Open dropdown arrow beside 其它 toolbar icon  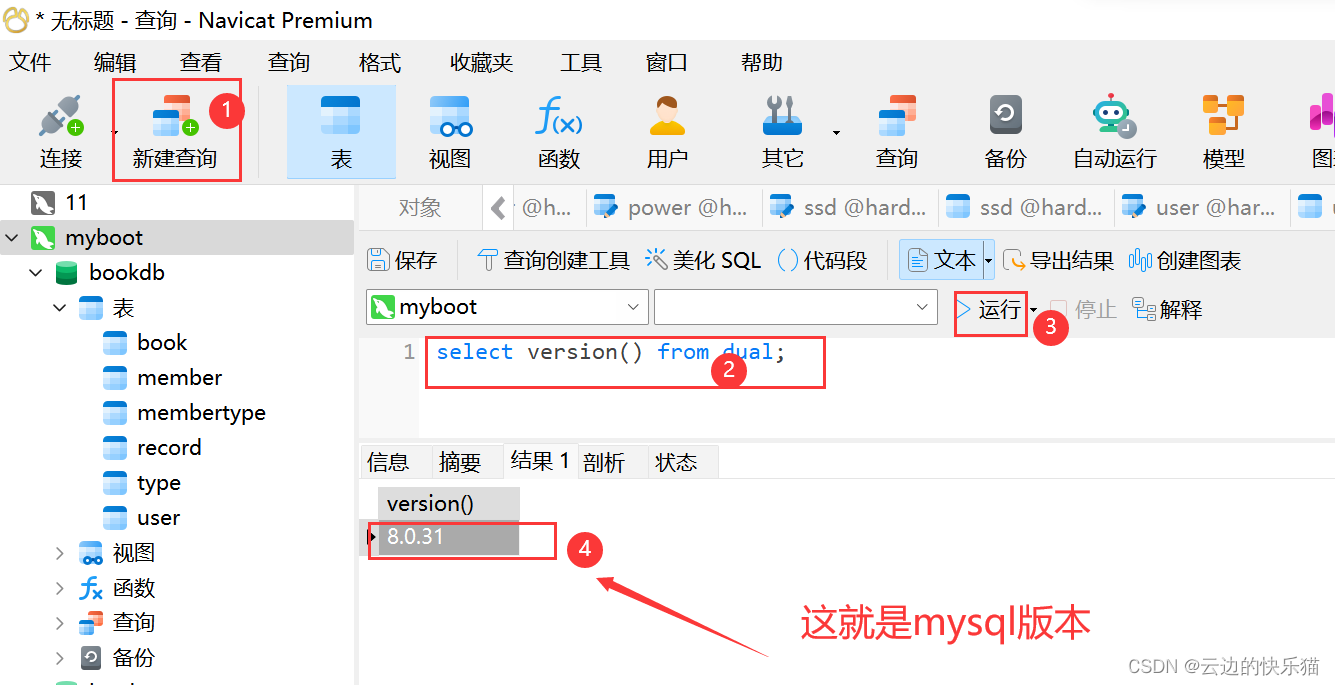click(x=836, y=133)
